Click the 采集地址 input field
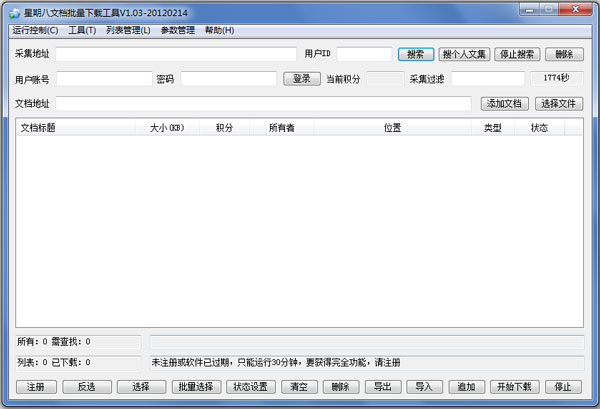Image resolution: width=600 pixels, height=409 pixels. 176,54
